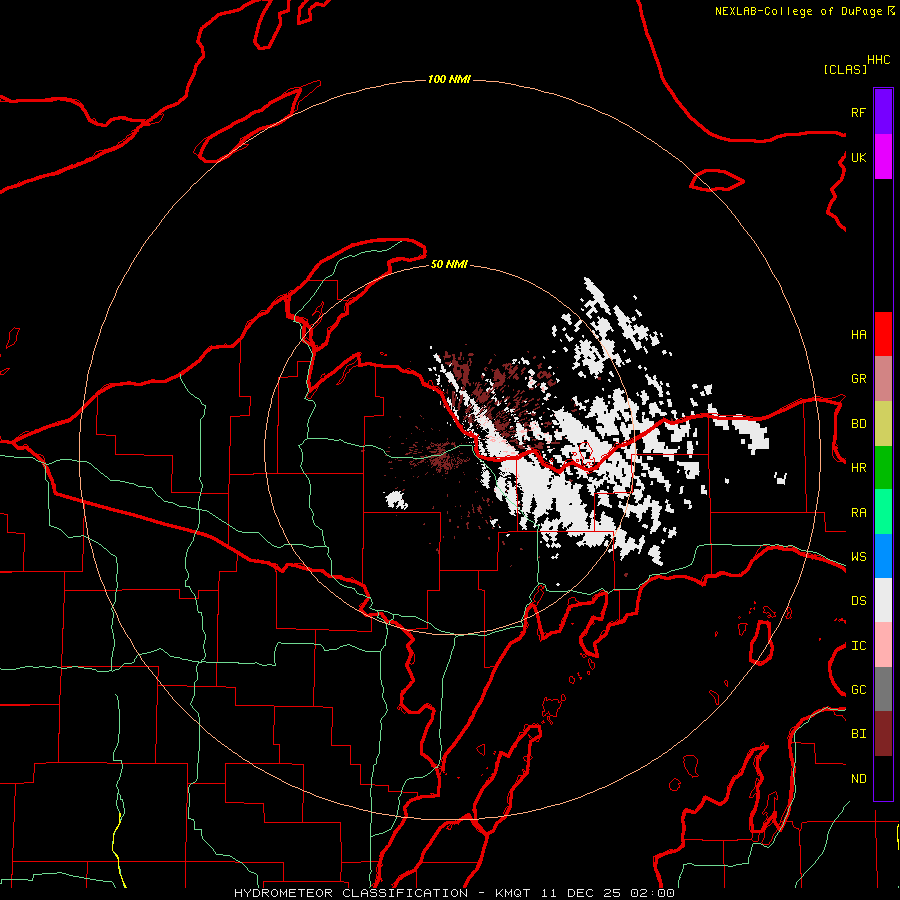Click the UK magenta legend swatch
The width and height of the screenshot is (900, 900).
point(883,157)
